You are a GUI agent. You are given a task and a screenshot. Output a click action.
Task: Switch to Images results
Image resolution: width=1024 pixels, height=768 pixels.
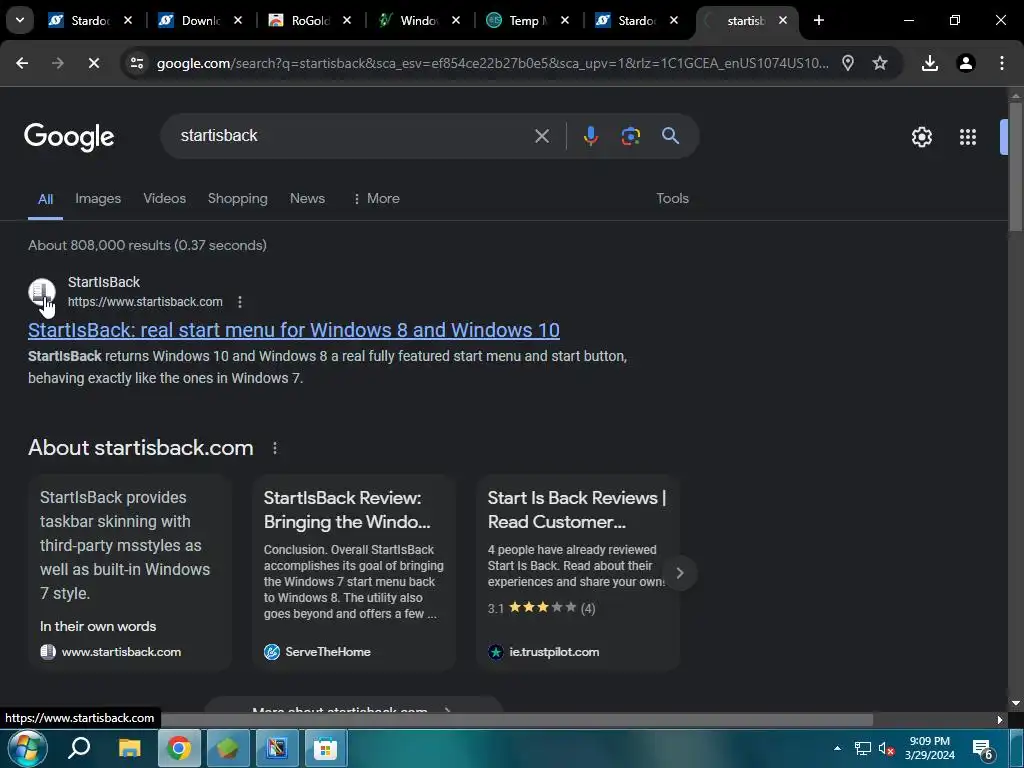[x=98, y=199]
